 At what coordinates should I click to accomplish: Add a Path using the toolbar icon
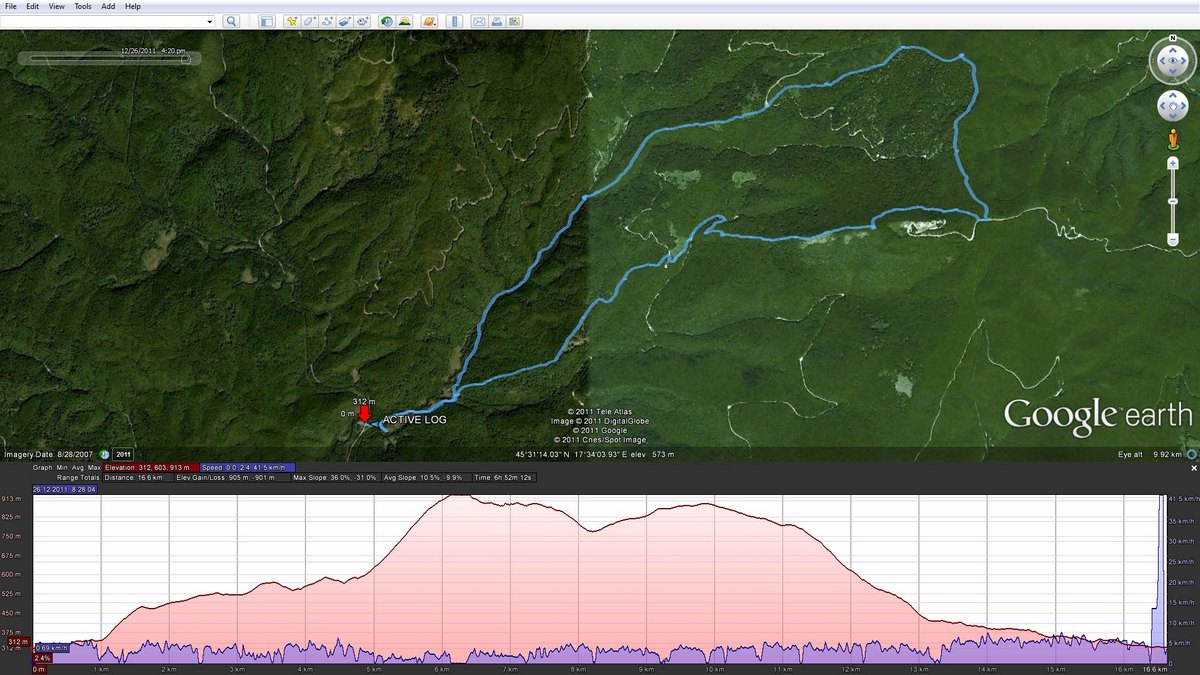coord(326,20)
